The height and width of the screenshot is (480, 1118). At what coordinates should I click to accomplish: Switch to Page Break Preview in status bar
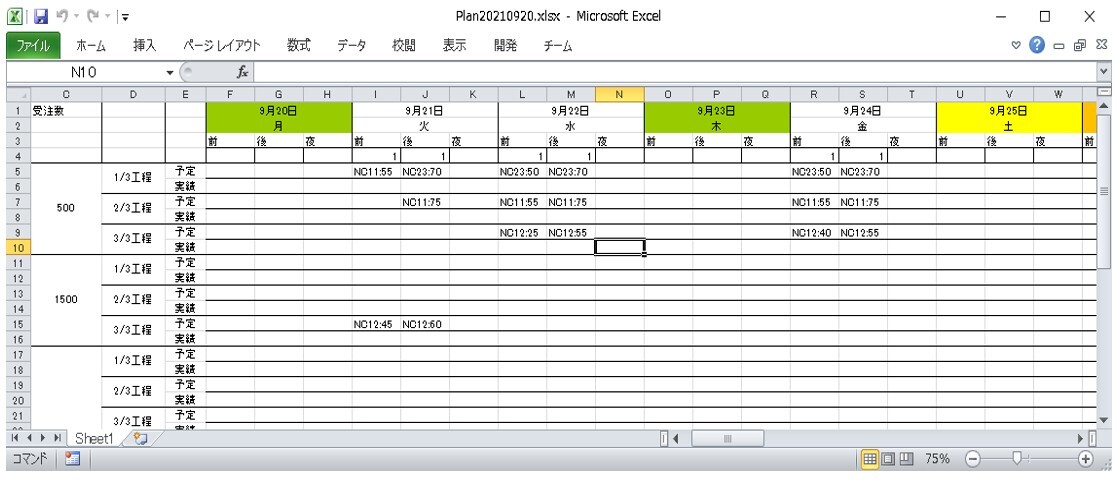tap(907, 459)
